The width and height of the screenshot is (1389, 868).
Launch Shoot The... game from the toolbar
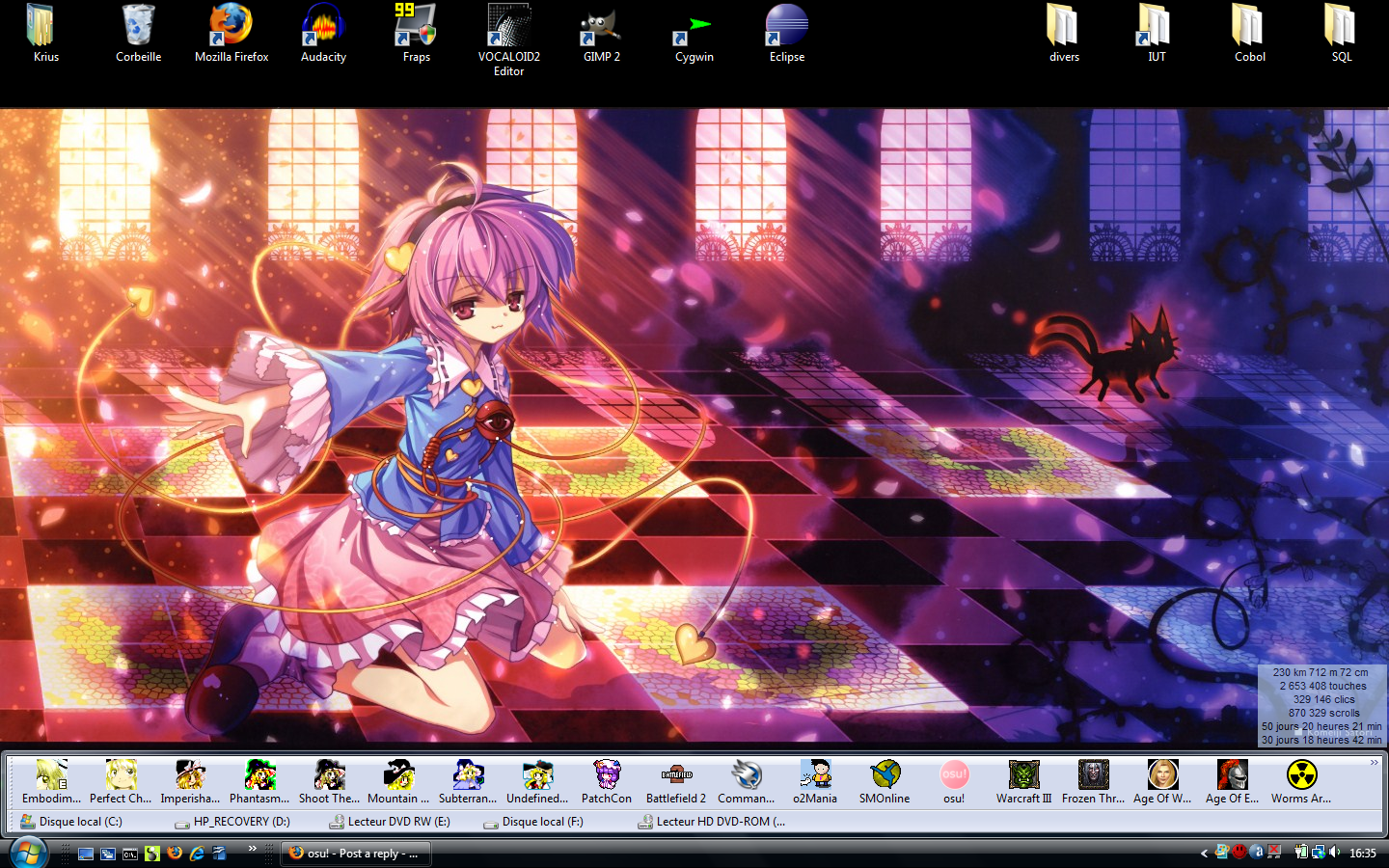[x=329, y=782]
